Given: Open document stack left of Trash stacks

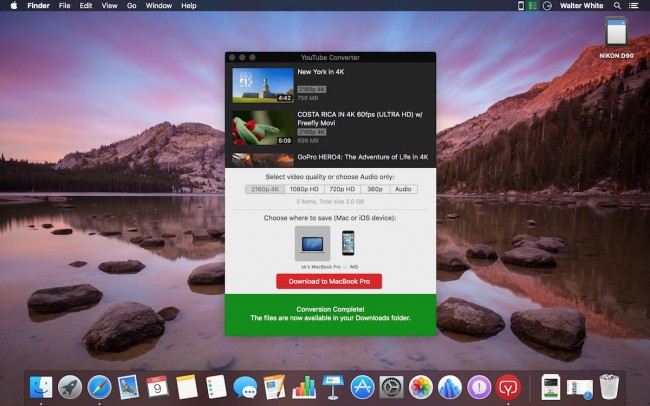Looking at the screenshot, I should pos(551,387).
